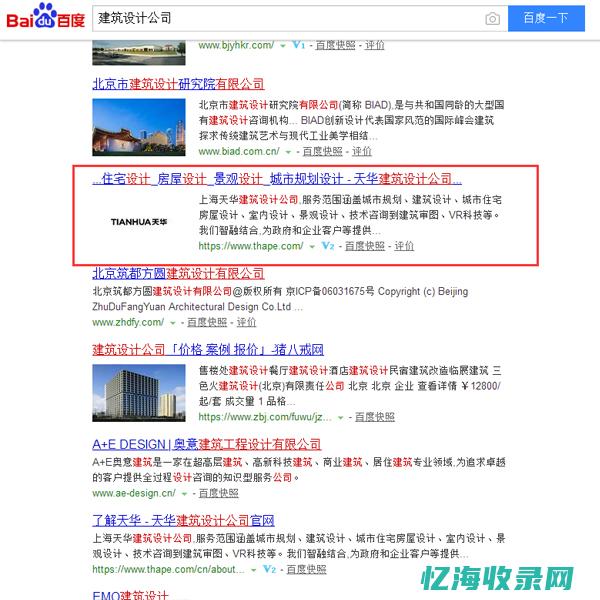Open 百度快照 link for bjyhkr.com result
The width and height of the screenshot is (600, 600).
(335, 45)
